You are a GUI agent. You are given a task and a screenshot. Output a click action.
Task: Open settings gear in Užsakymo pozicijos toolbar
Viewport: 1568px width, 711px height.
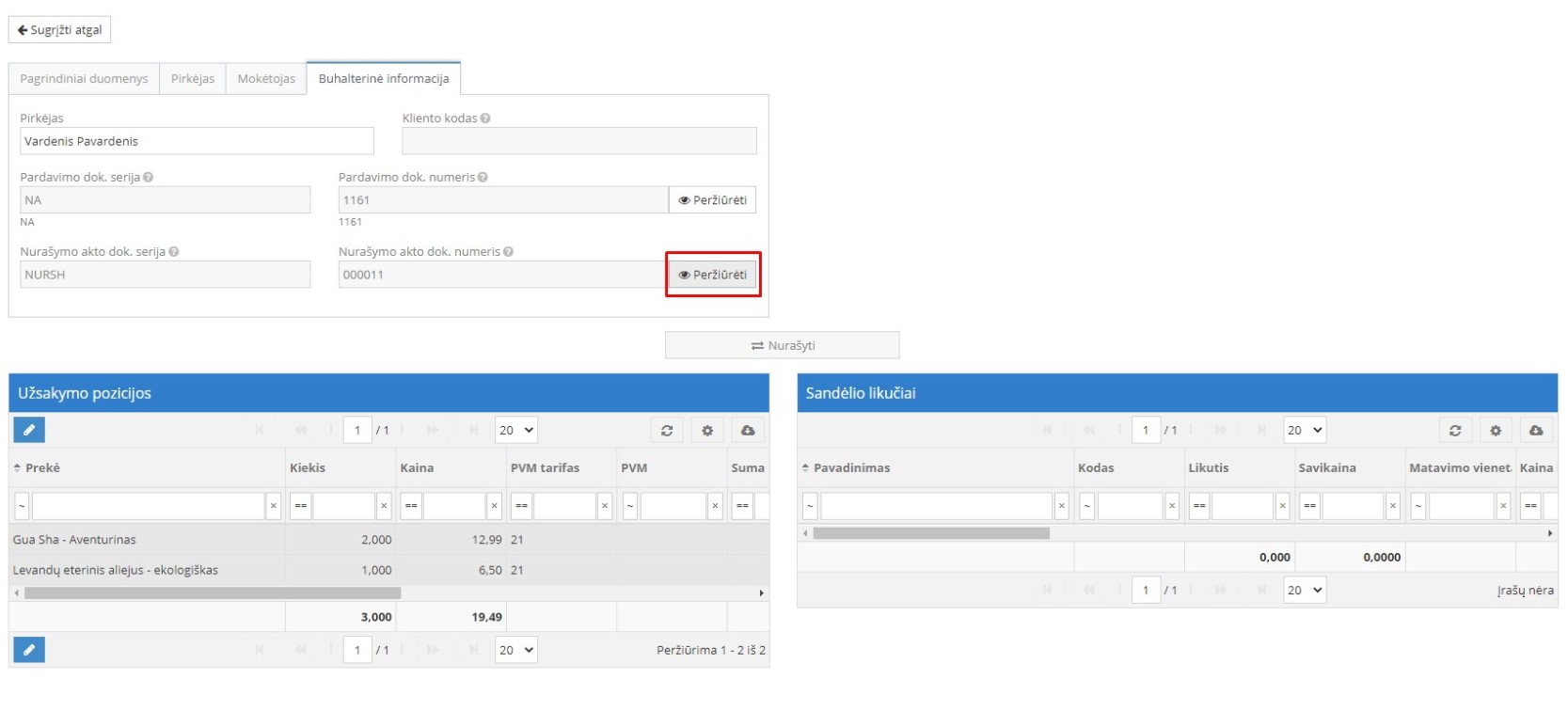[x=707, y=430]
